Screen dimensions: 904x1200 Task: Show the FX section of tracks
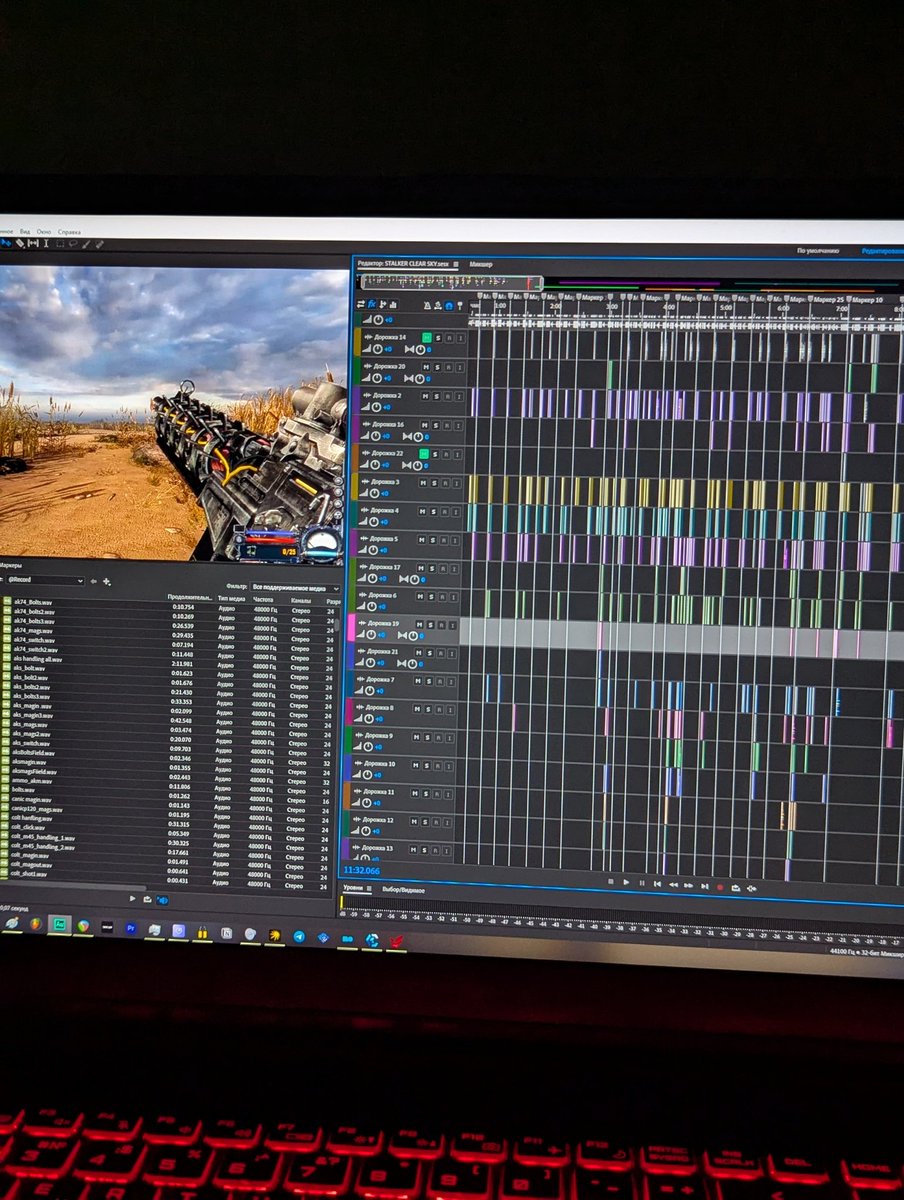pyautogui.click(x=372, y=304)
